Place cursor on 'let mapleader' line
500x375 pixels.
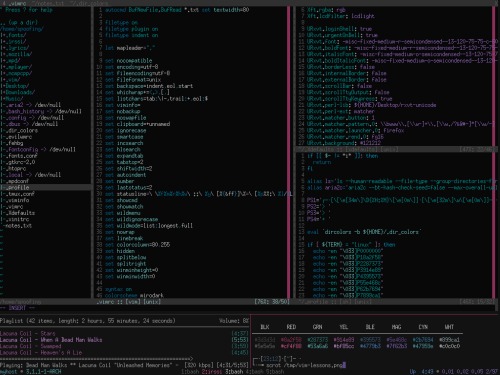tap(130, 48)
